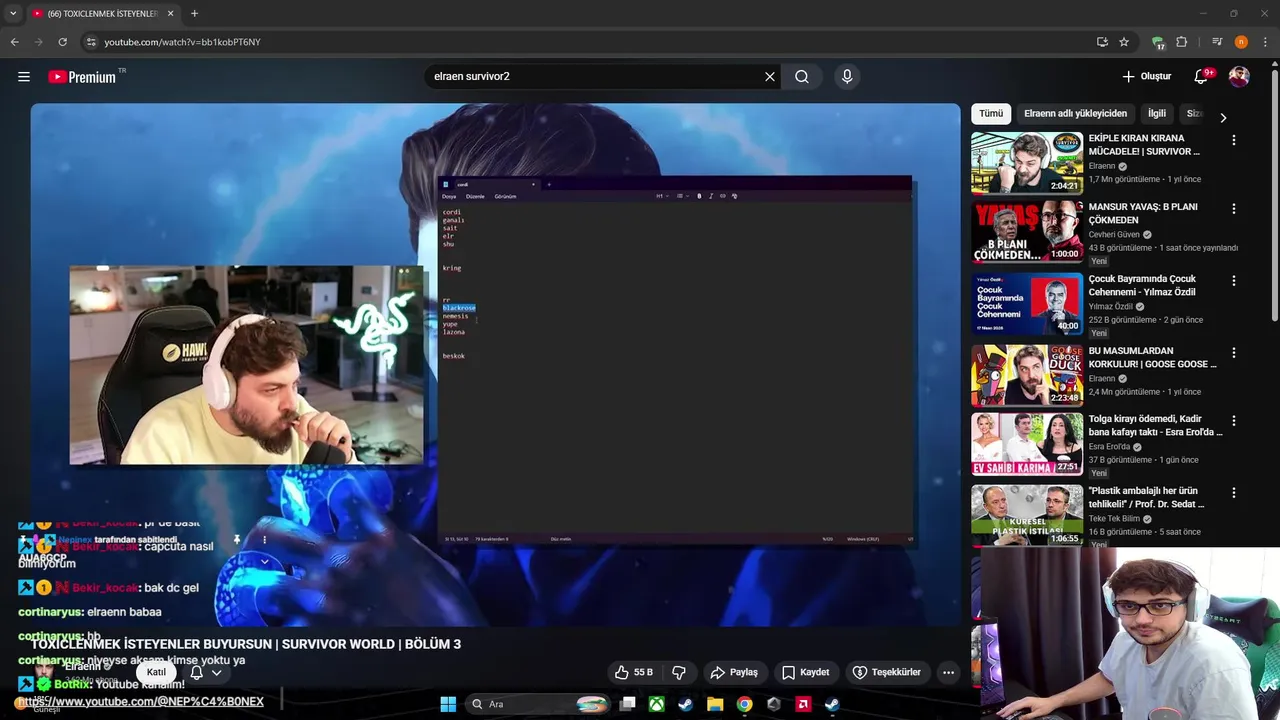Open the Chrome three-dot menu
Screen dimensions: 1280x720
tap(1265, 42)
